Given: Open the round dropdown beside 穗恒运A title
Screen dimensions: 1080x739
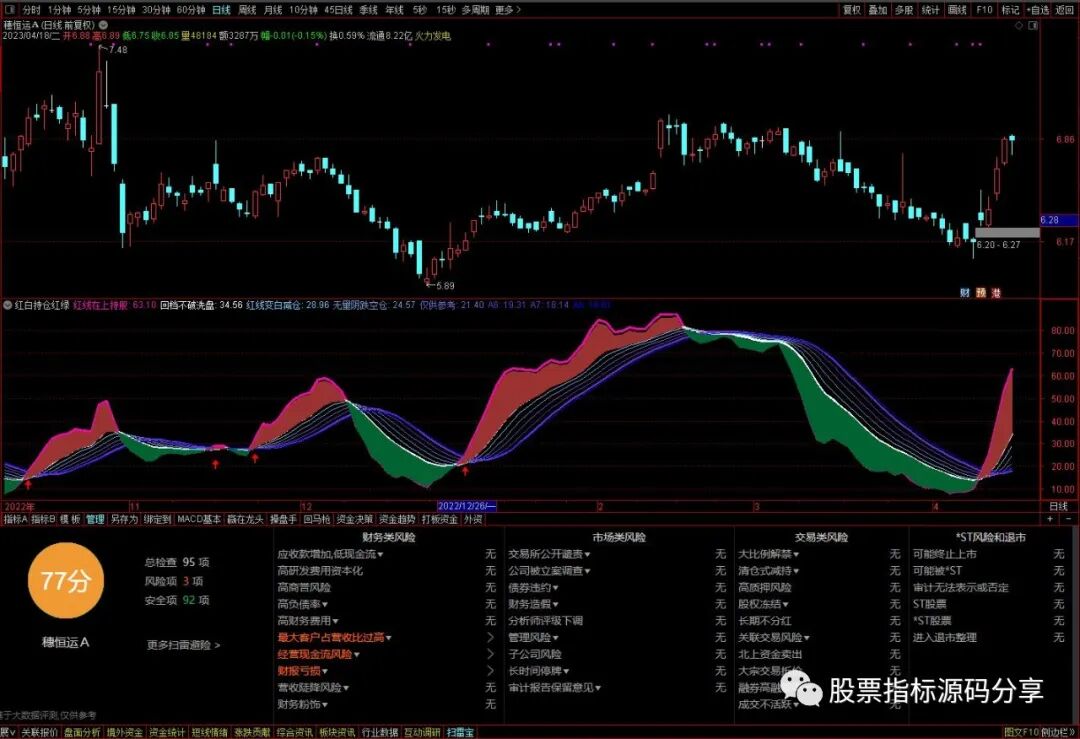Looking at the screenshot, I should pyautogui.click(x=103, y=25).
